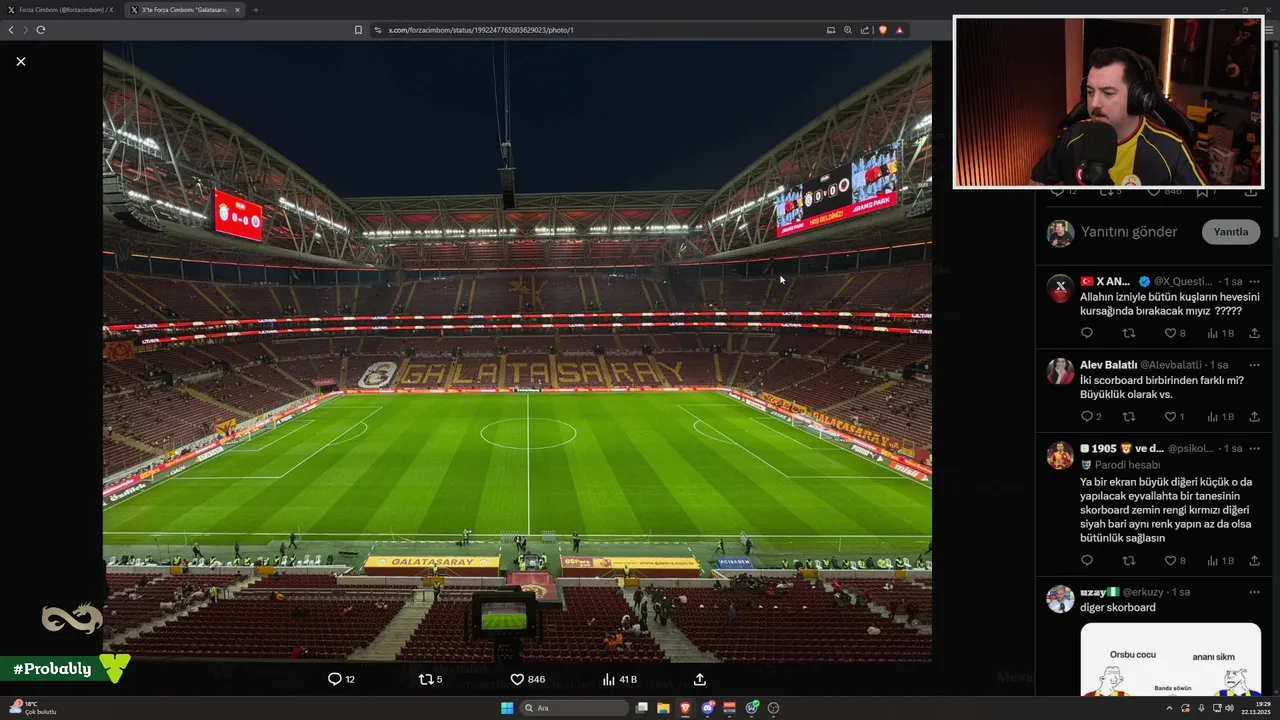Open view stats icon showing 41 B
This screenshot has height=720, width=1280.
coord(609,679)
